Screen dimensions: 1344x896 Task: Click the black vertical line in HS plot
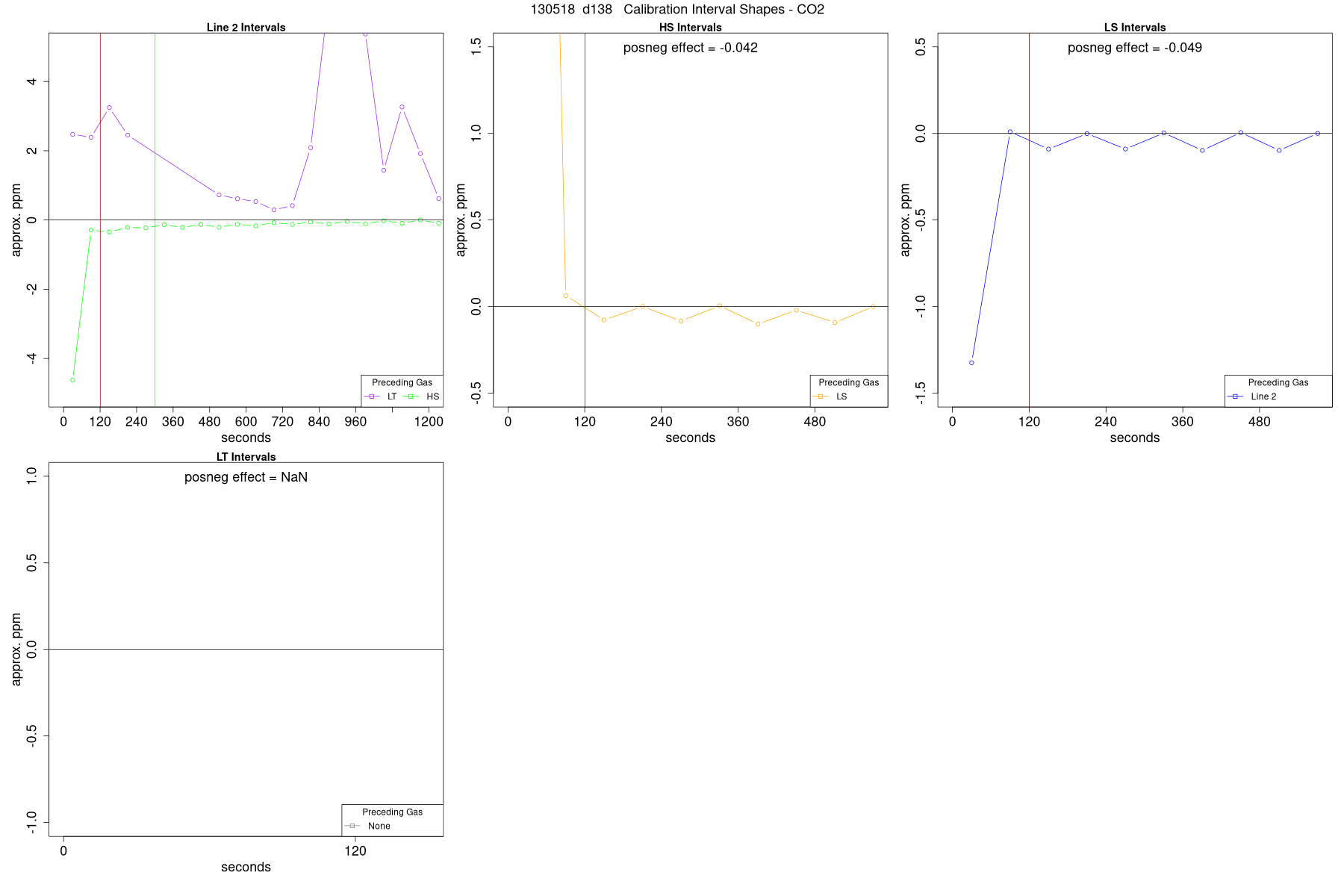point(585,220)
